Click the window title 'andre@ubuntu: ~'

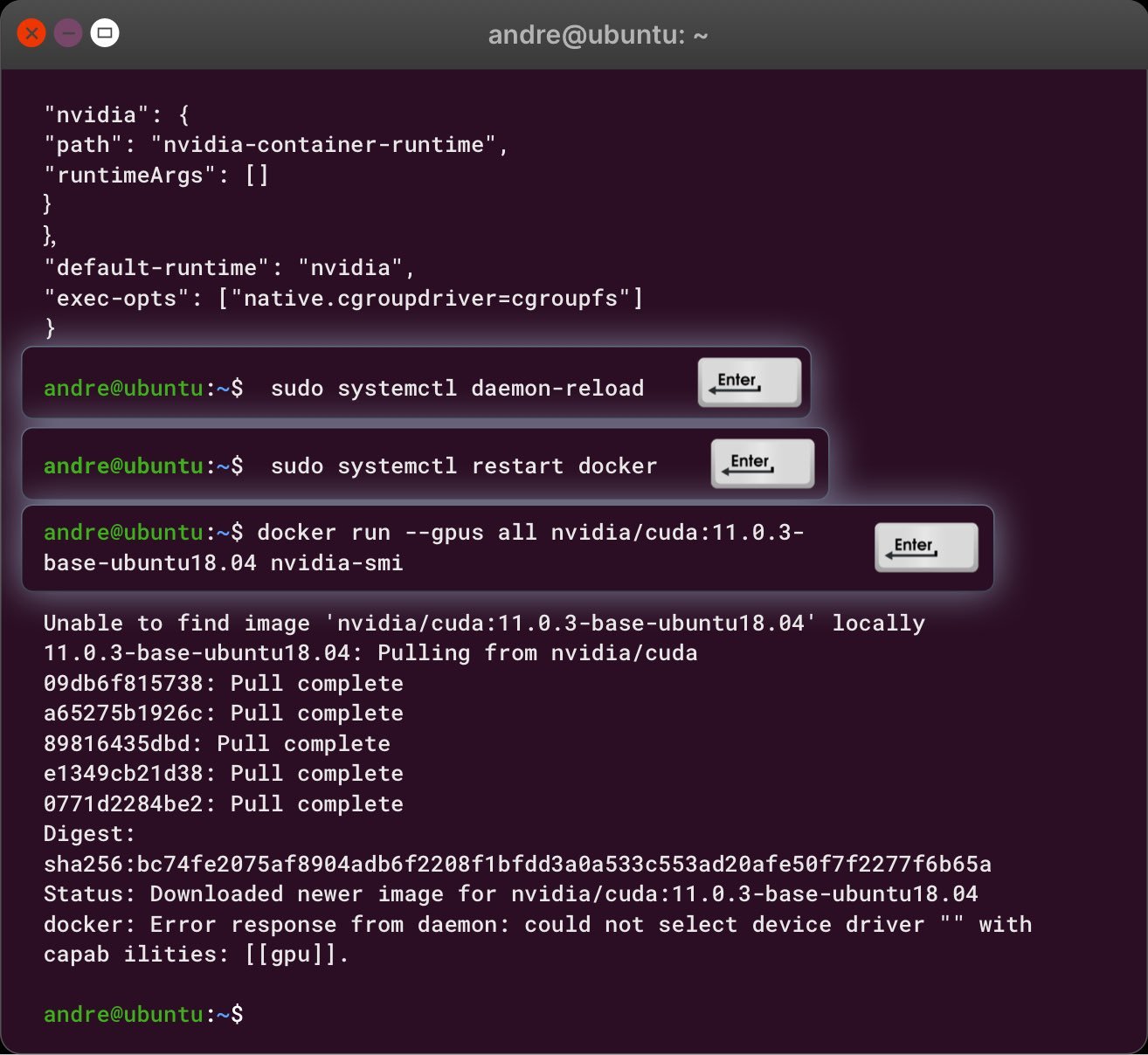coord(598,35)
